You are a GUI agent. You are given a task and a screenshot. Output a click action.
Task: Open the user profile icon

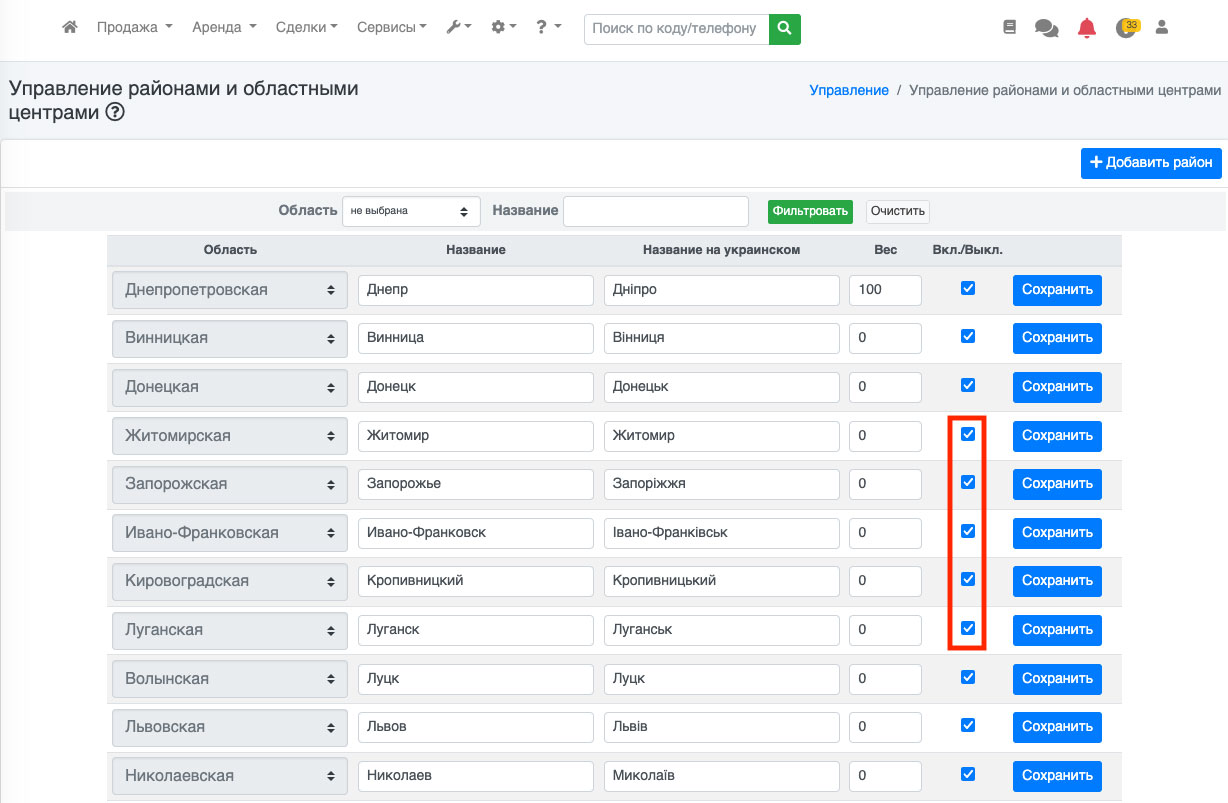point(1162,28)
